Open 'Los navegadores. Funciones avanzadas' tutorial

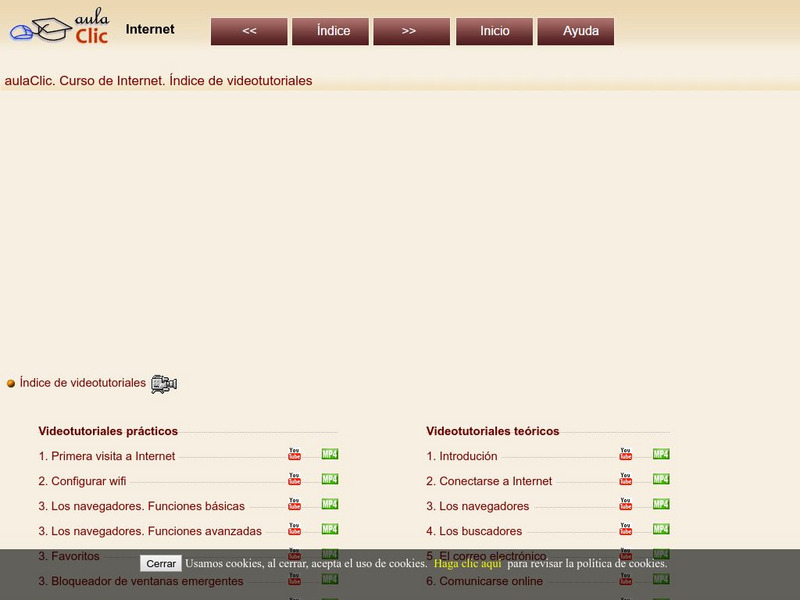tap(150, 531)
